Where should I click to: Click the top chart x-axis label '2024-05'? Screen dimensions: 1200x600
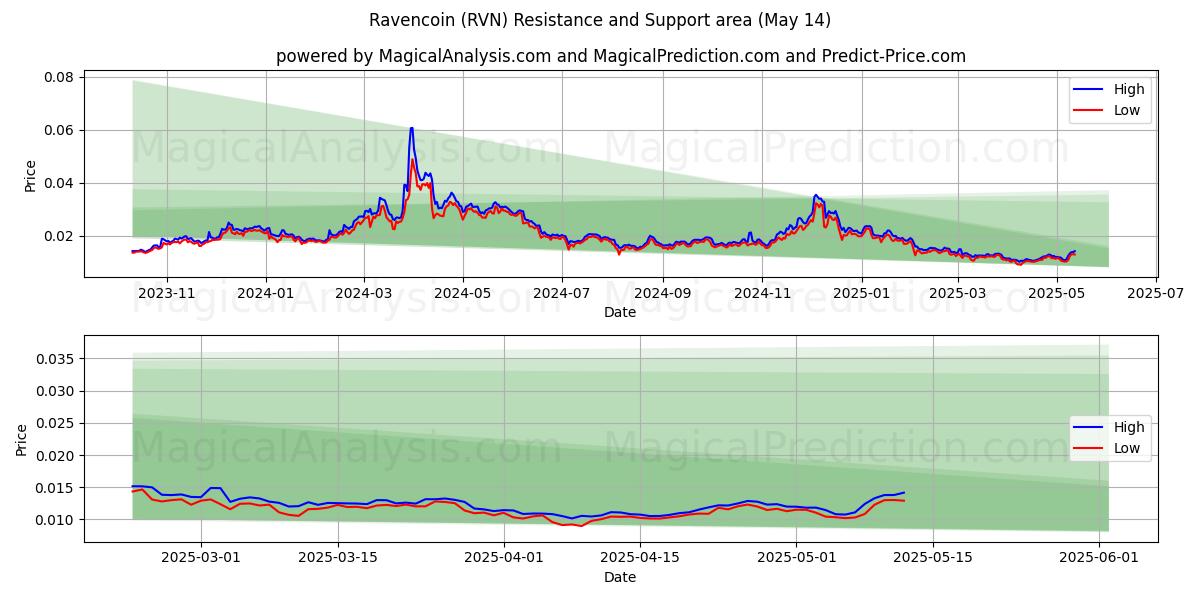coord(462,293)
